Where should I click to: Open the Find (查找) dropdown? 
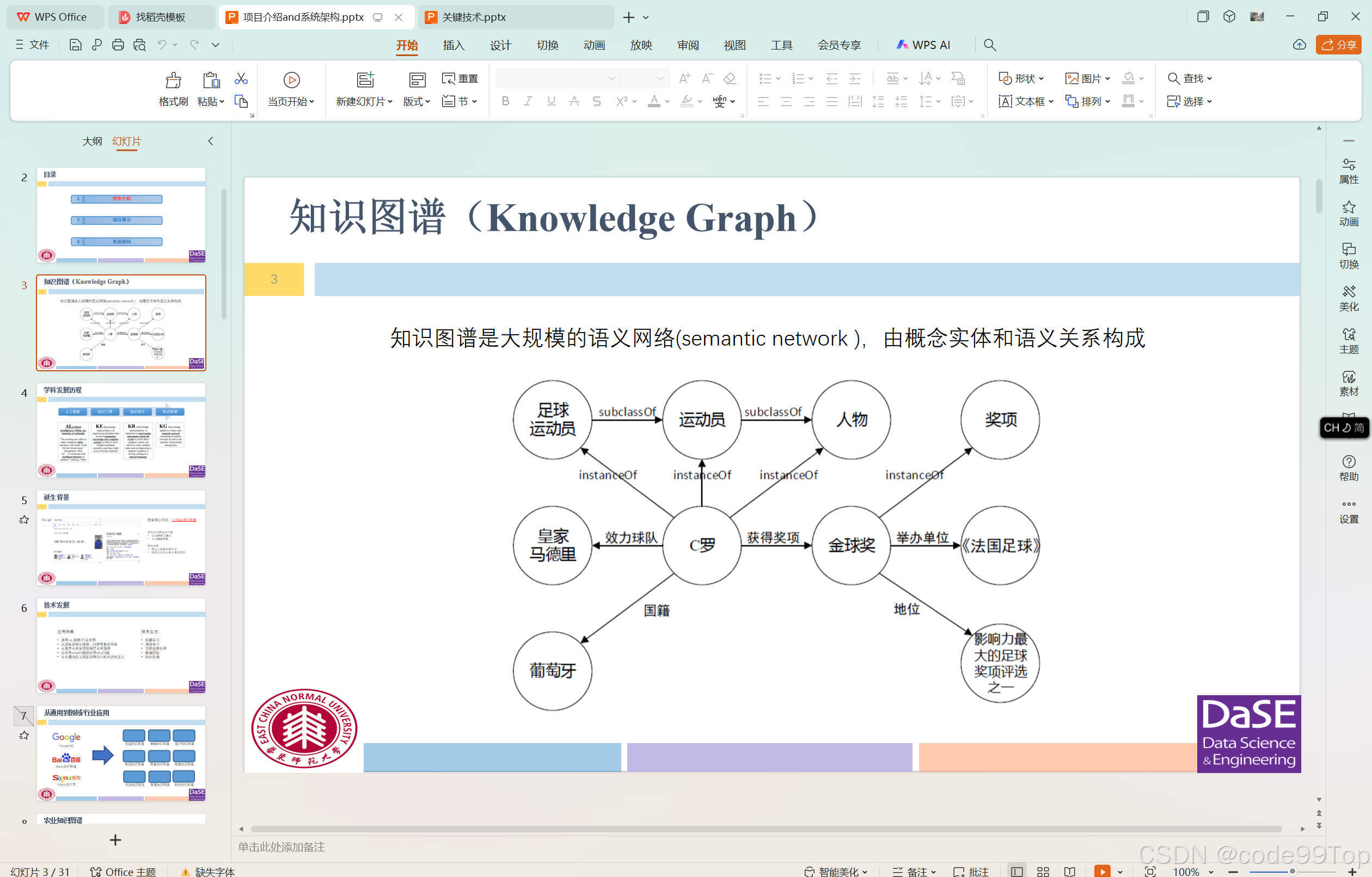[x=1209, y=78]
